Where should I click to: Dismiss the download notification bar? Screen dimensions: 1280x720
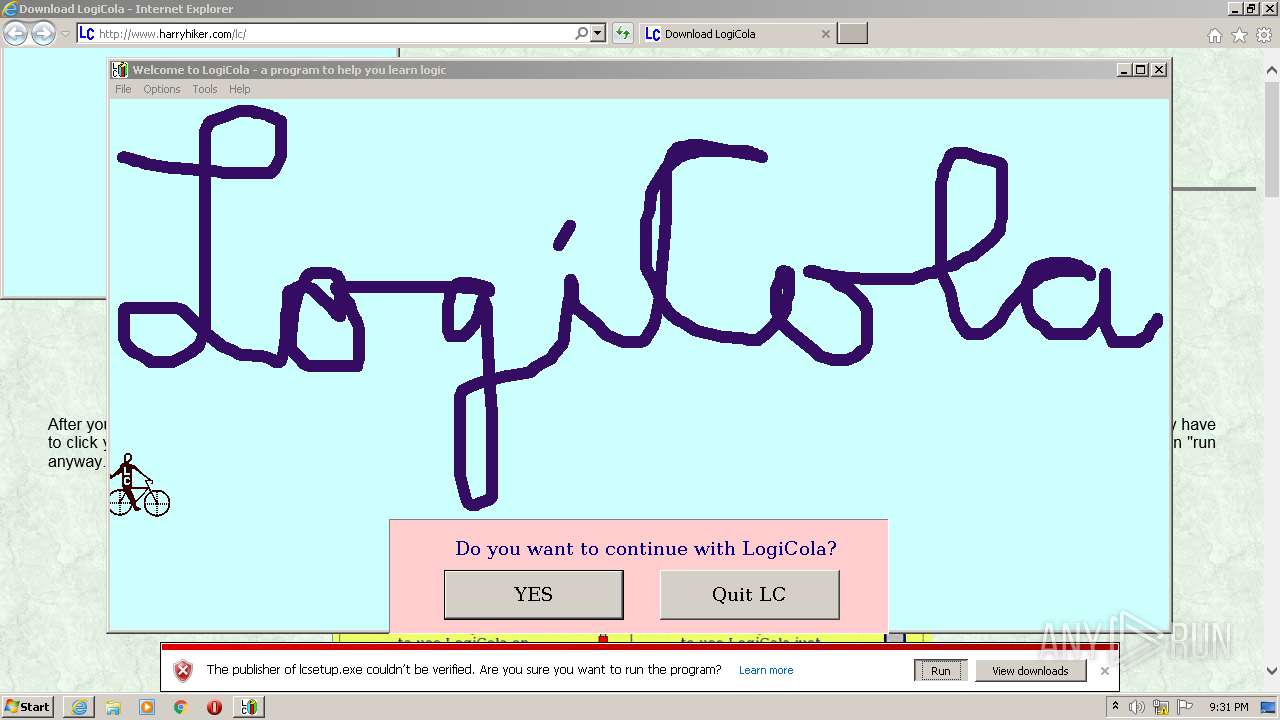(1104, 671)
